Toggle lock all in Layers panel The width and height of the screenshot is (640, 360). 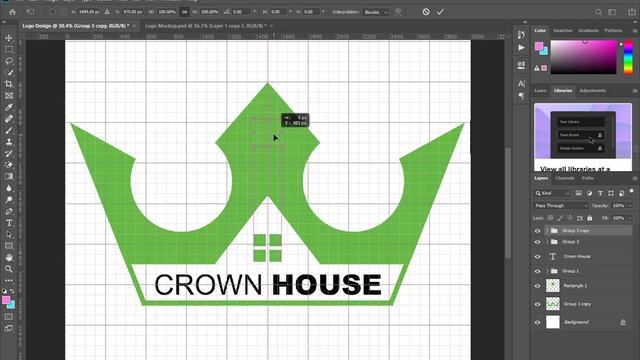pyautogui.click(x=590, y=218)
